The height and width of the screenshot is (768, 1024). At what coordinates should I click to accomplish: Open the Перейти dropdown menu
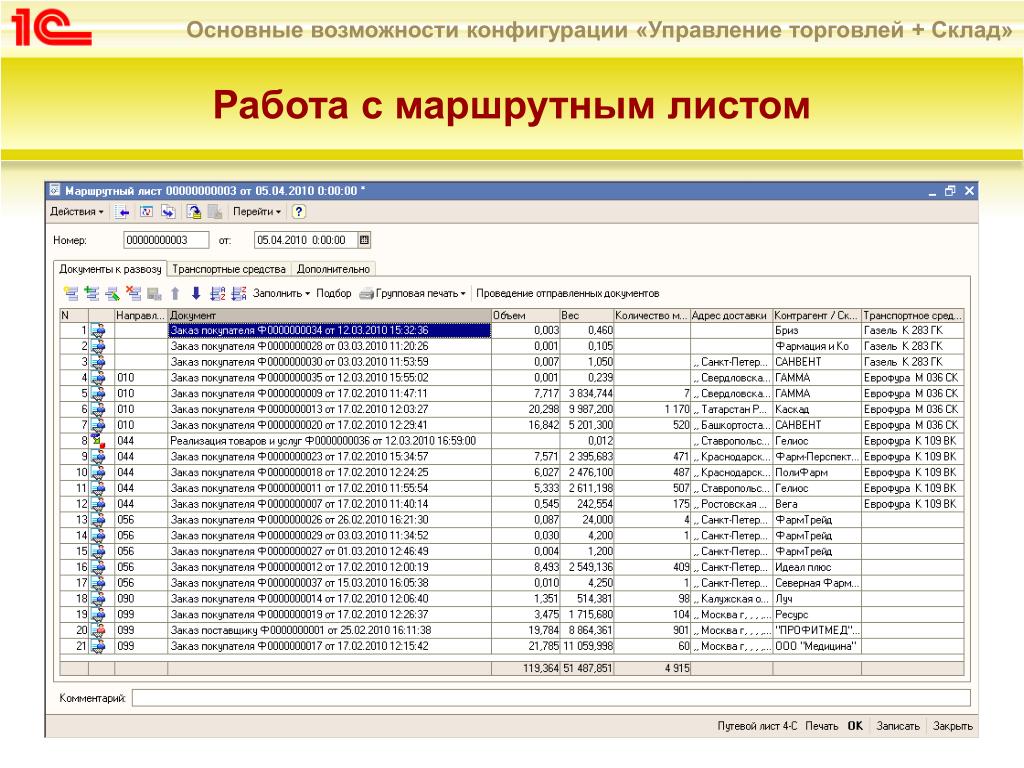[x=257, y=212]
